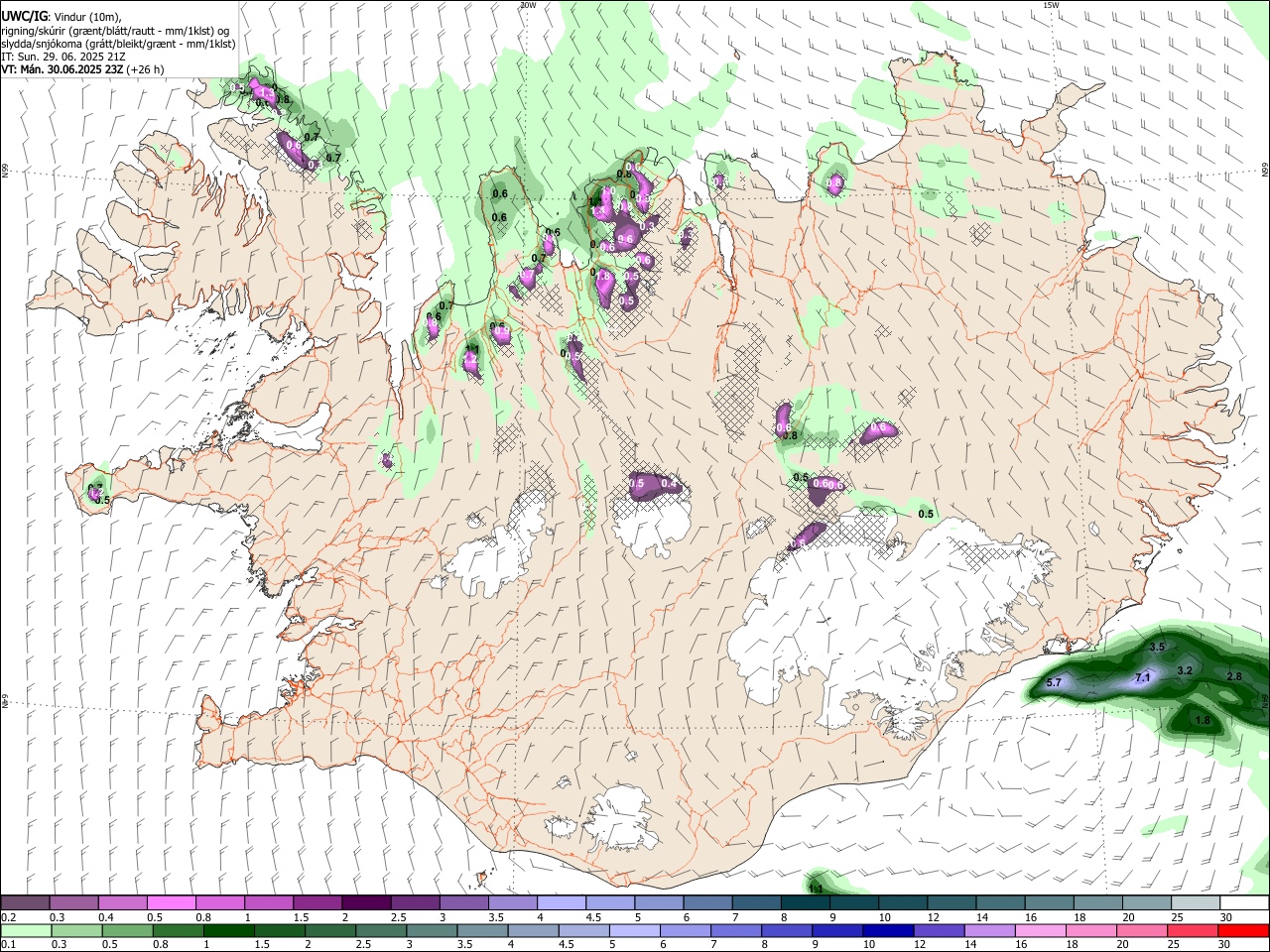Viewport: 1270px width, 952px height.
Task: Click the 'slydda/snjókoma' legend description line
Action: click(118, 44)
